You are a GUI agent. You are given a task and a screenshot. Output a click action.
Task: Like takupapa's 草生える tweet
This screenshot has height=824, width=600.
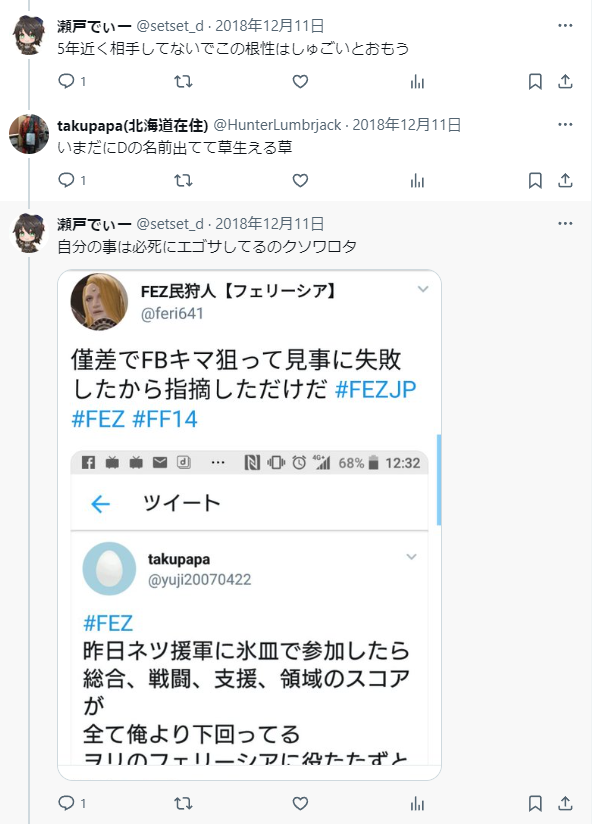pyautogui.click(x=300, y=180)
